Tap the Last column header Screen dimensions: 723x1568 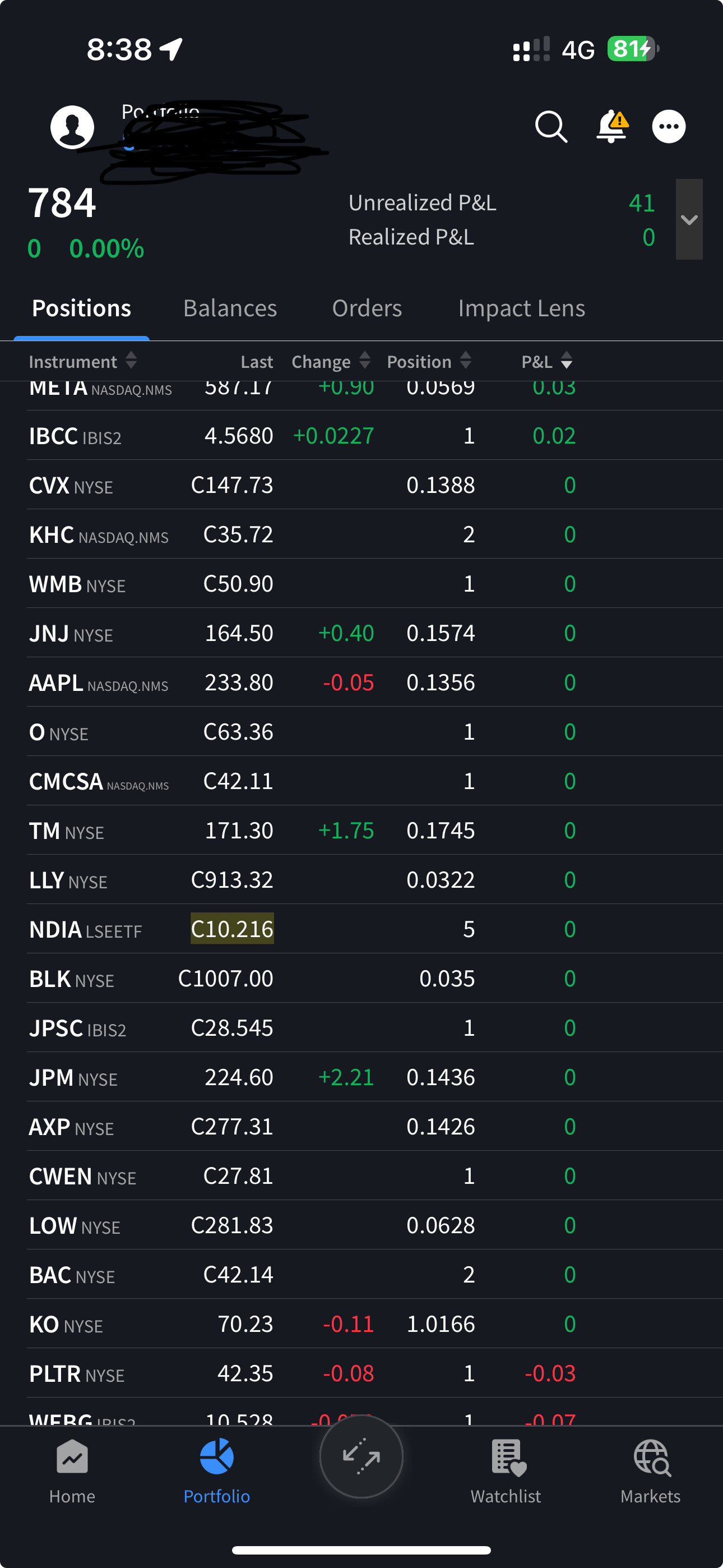point(257,362)
